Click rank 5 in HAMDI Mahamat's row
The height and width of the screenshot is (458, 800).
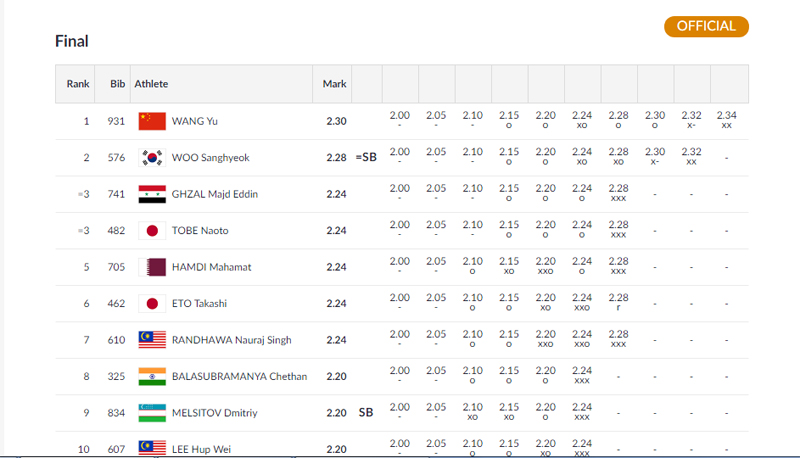click(86, 267)
